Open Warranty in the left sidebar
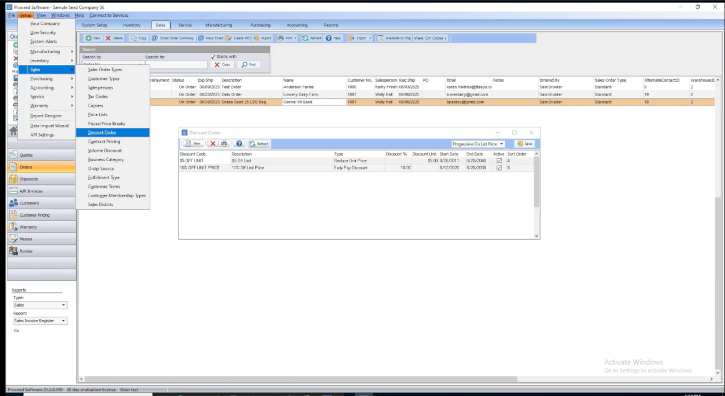The height and width of the screenshot is (396, 725). click(42, 227)
